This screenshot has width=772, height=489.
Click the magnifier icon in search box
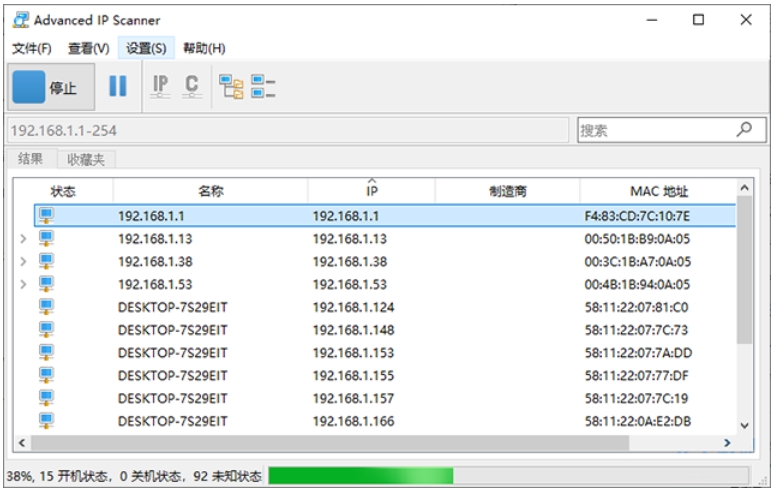[744, 130]
